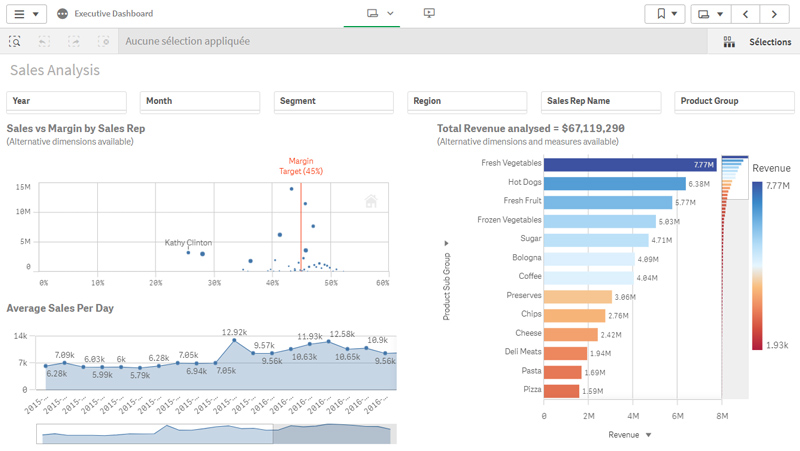The height and width of the screenshot is (451, 800).
Task: Click the Frozen Vegetables bar
Action: [x=599, y=221]
